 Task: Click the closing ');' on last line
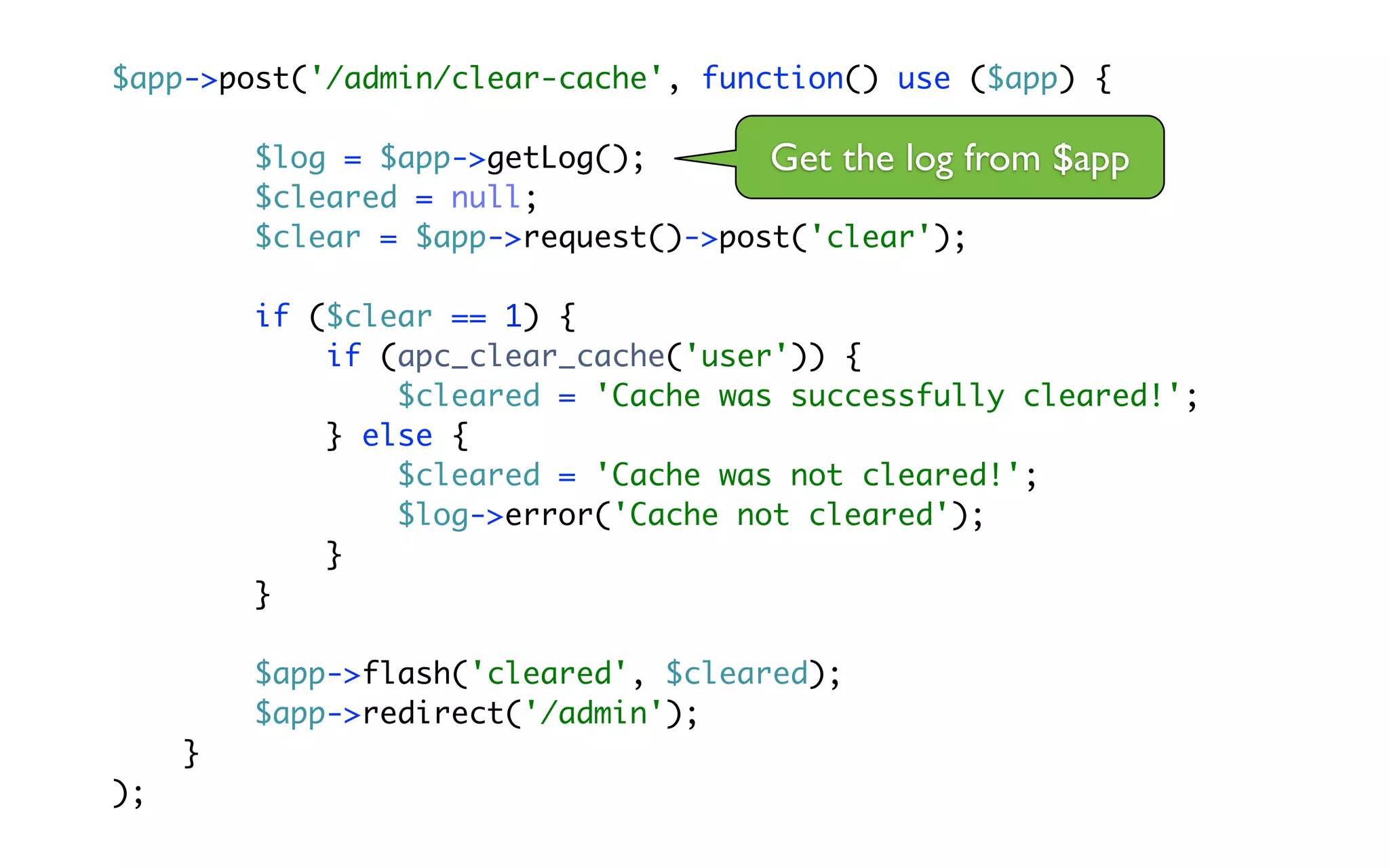pos(128,793)
